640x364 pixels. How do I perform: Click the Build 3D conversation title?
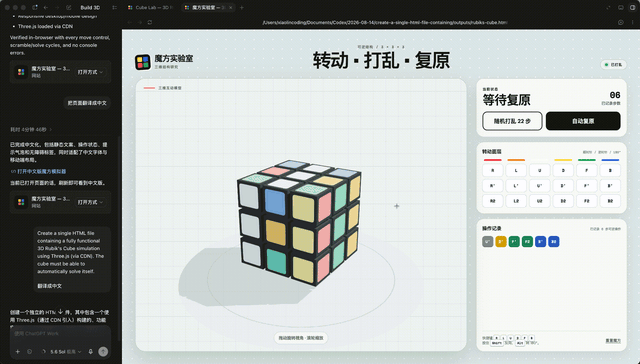[x=90, y=7]
